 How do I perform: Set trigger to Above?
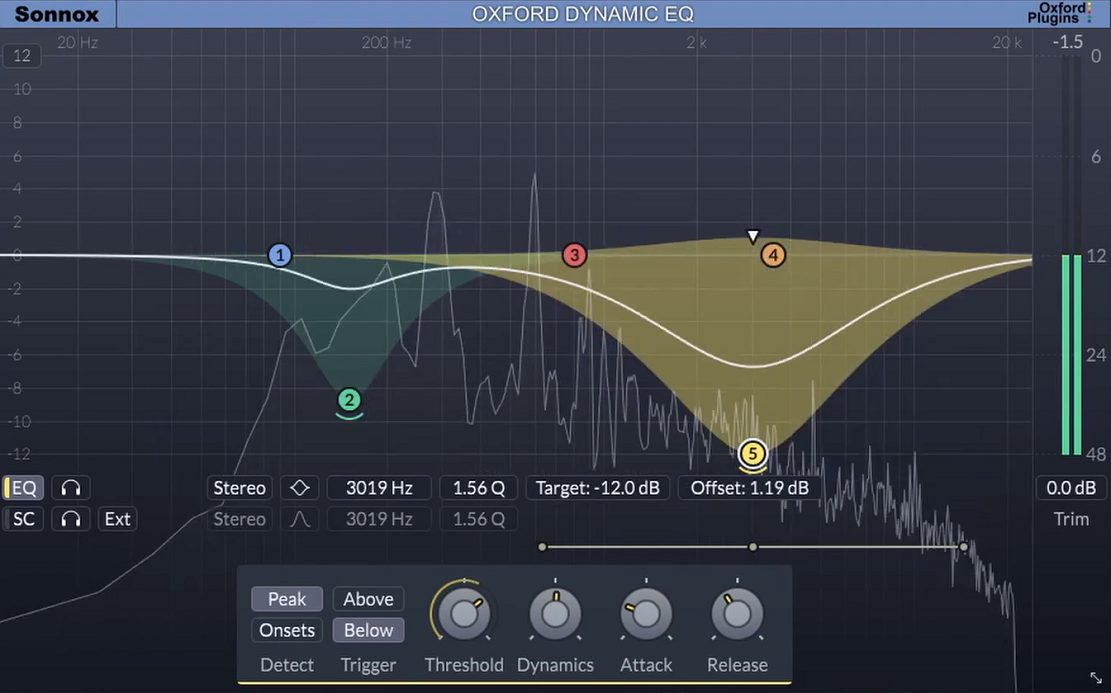tap(368, 599)
